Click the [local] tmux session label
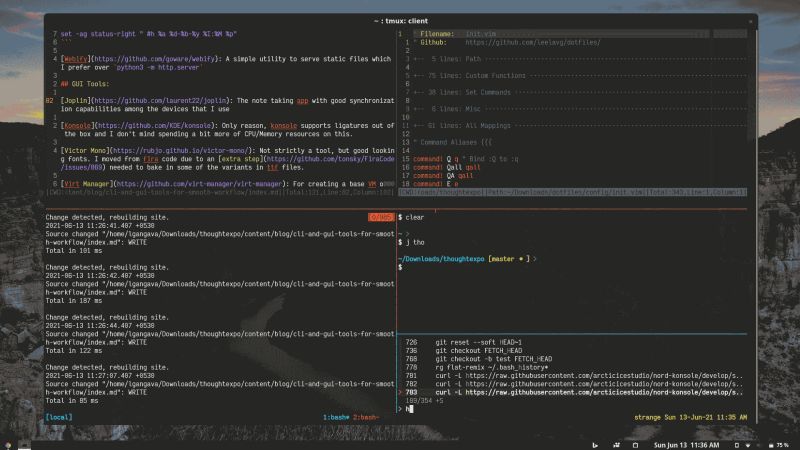 (59, 417)
